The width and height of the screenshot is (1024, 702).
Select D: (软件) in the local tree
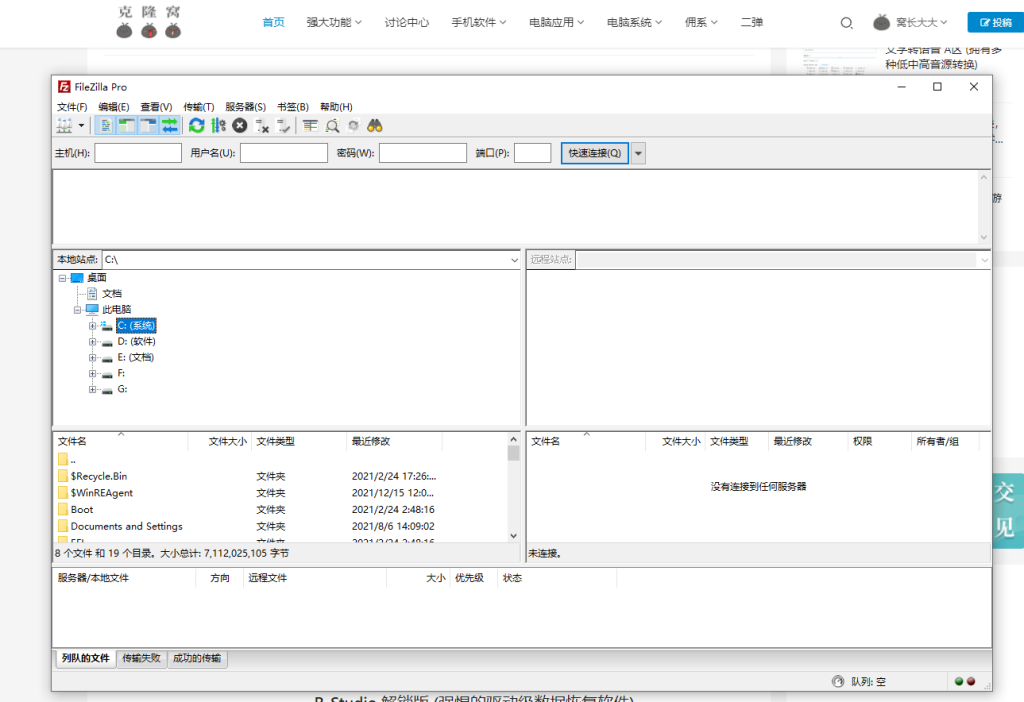pos(136,342)
